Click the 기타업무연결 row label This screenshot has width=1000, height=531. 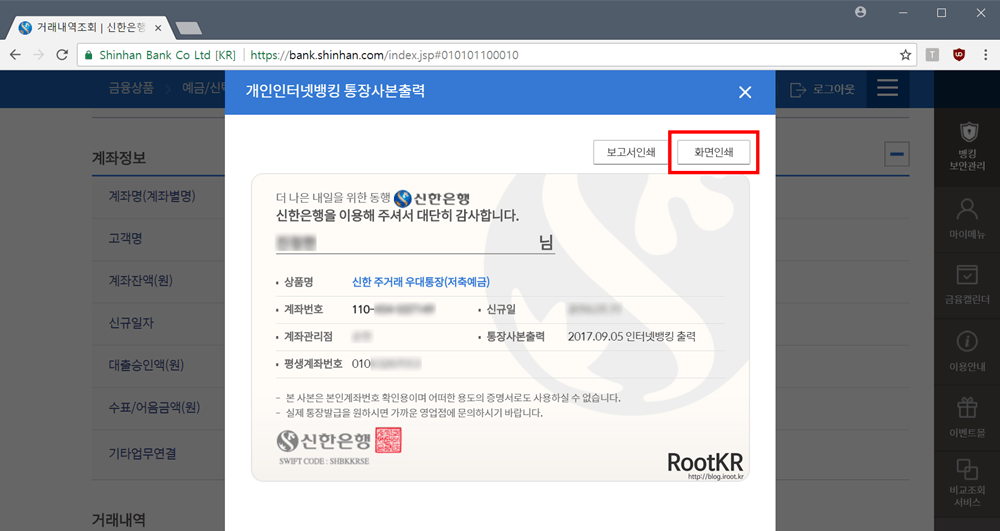tap(142, 454)
